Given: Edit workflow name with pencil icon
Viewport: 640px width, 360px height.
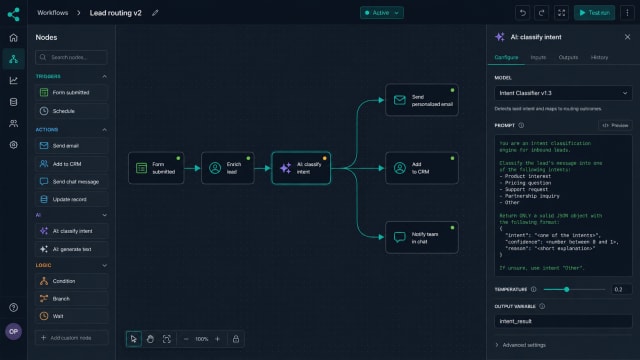Looking at the screenshot, I should 155,13.
